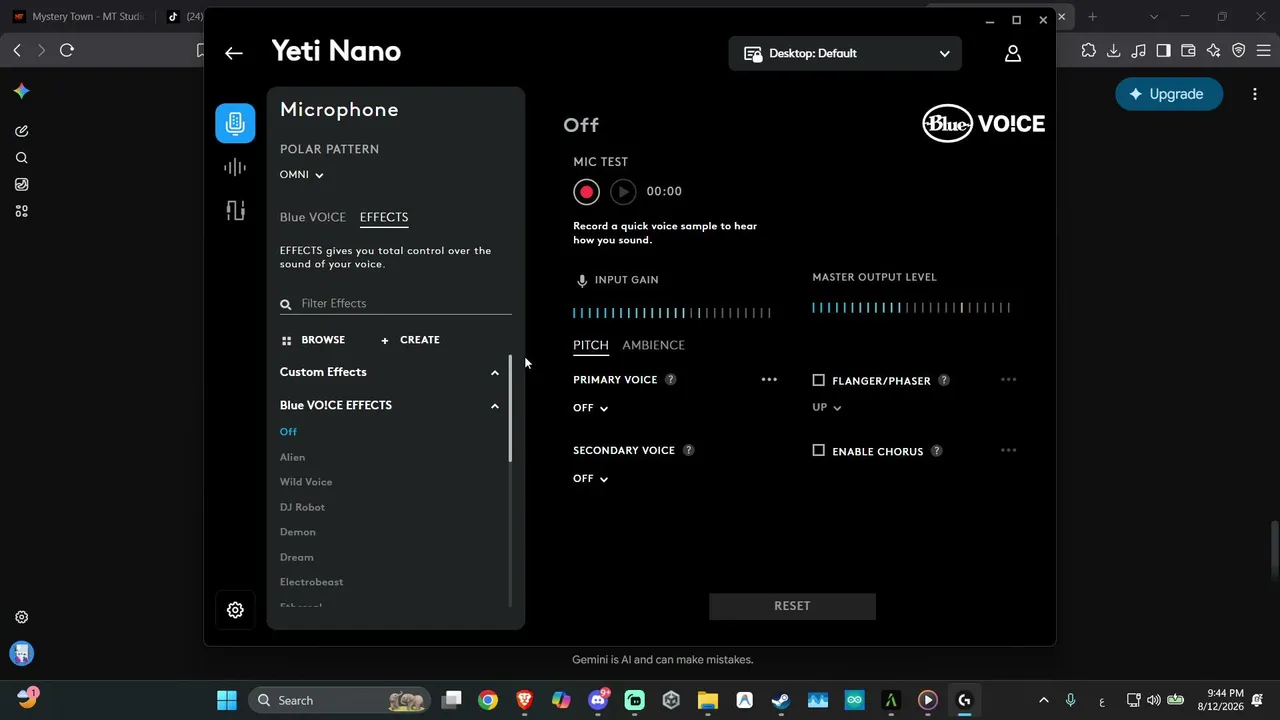This screenshot has width=1280, height=720.
Task: Open the Polar Pattern OMNI dropdown
Action: [x=302, y=175]
